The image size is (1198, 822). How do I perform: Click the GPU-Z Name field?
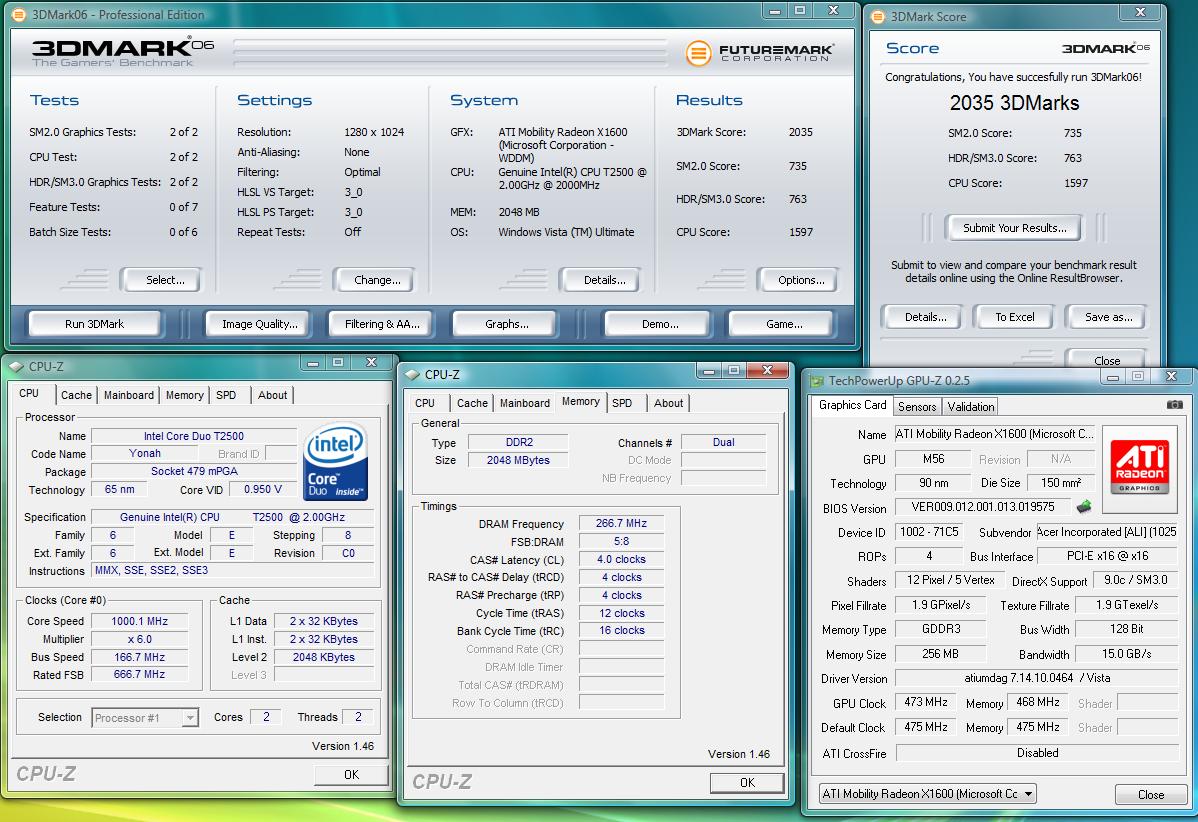(x=995, y=434)
